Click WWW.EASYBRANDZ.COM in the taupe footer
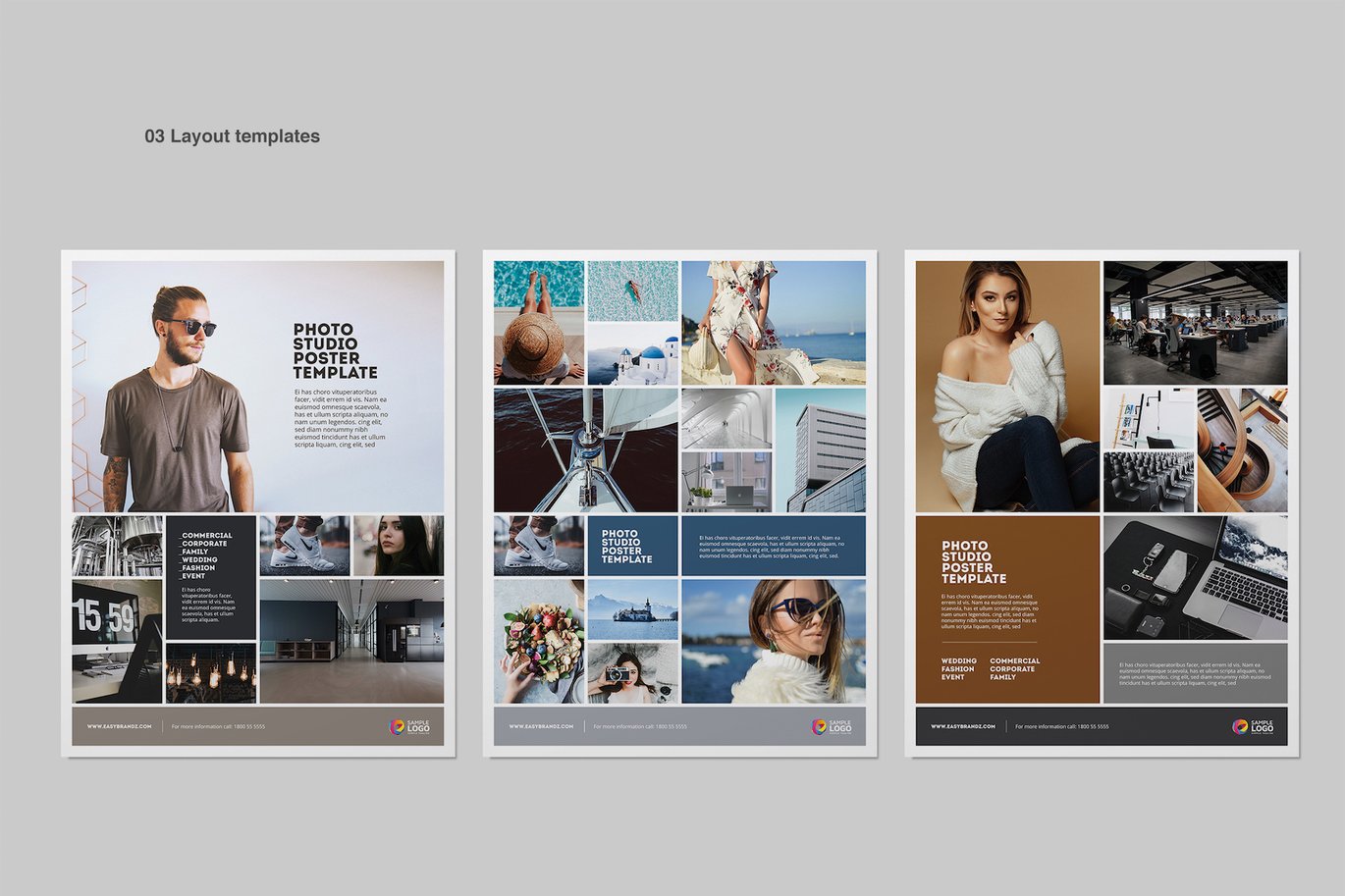Viewport: 1345px width, 896px height. 119,727
